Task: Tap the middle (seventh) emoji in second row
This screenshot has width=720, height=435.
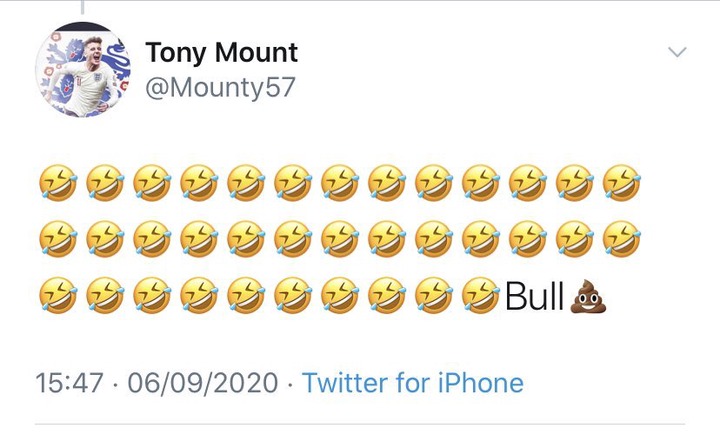Action: (x=338, y=240)
